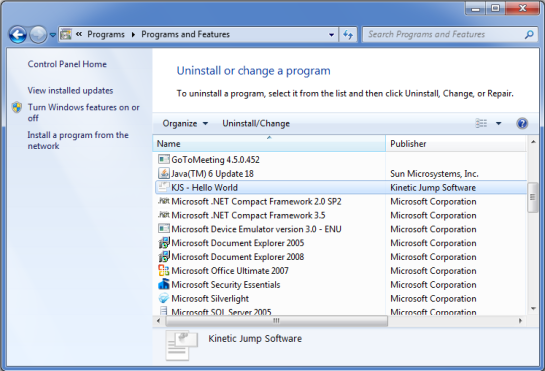545x371 pixels.
Task: Click vertical scrollbar down arrow
Action: pos(533,308)
